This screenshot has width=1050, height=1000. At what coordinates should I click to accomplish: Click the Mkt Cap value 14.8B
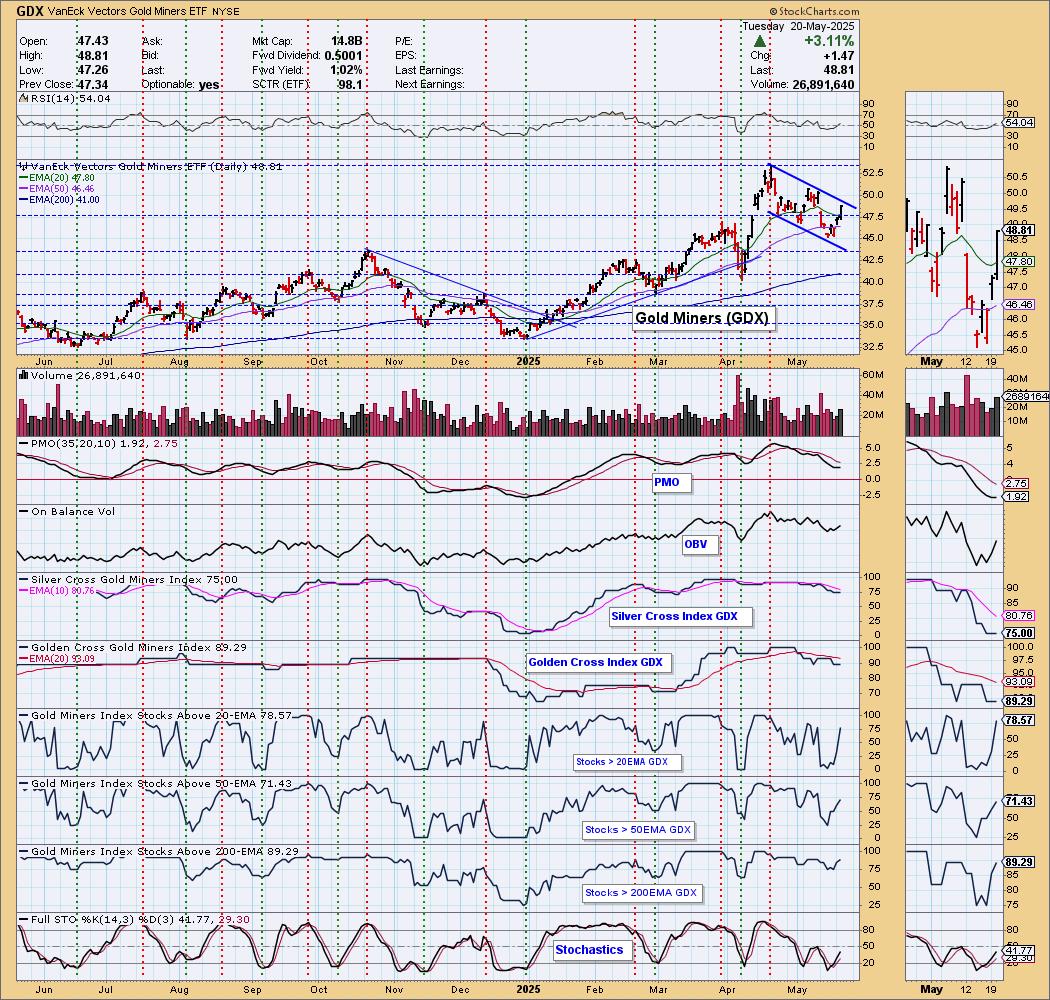346,41
